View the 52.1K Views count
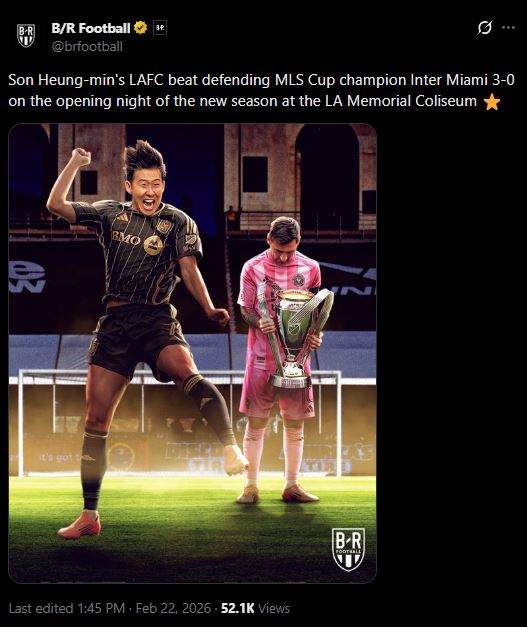Viewport: 527px width, 627px height. tap(255, 608)
